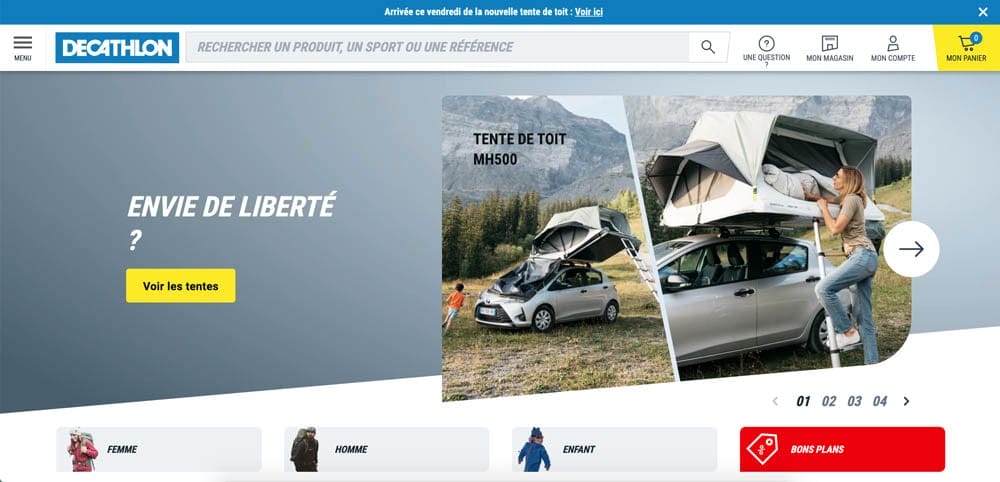Click the Decathlon logo
This screenshot has width=1000, height=482.
tap(117, 47)
